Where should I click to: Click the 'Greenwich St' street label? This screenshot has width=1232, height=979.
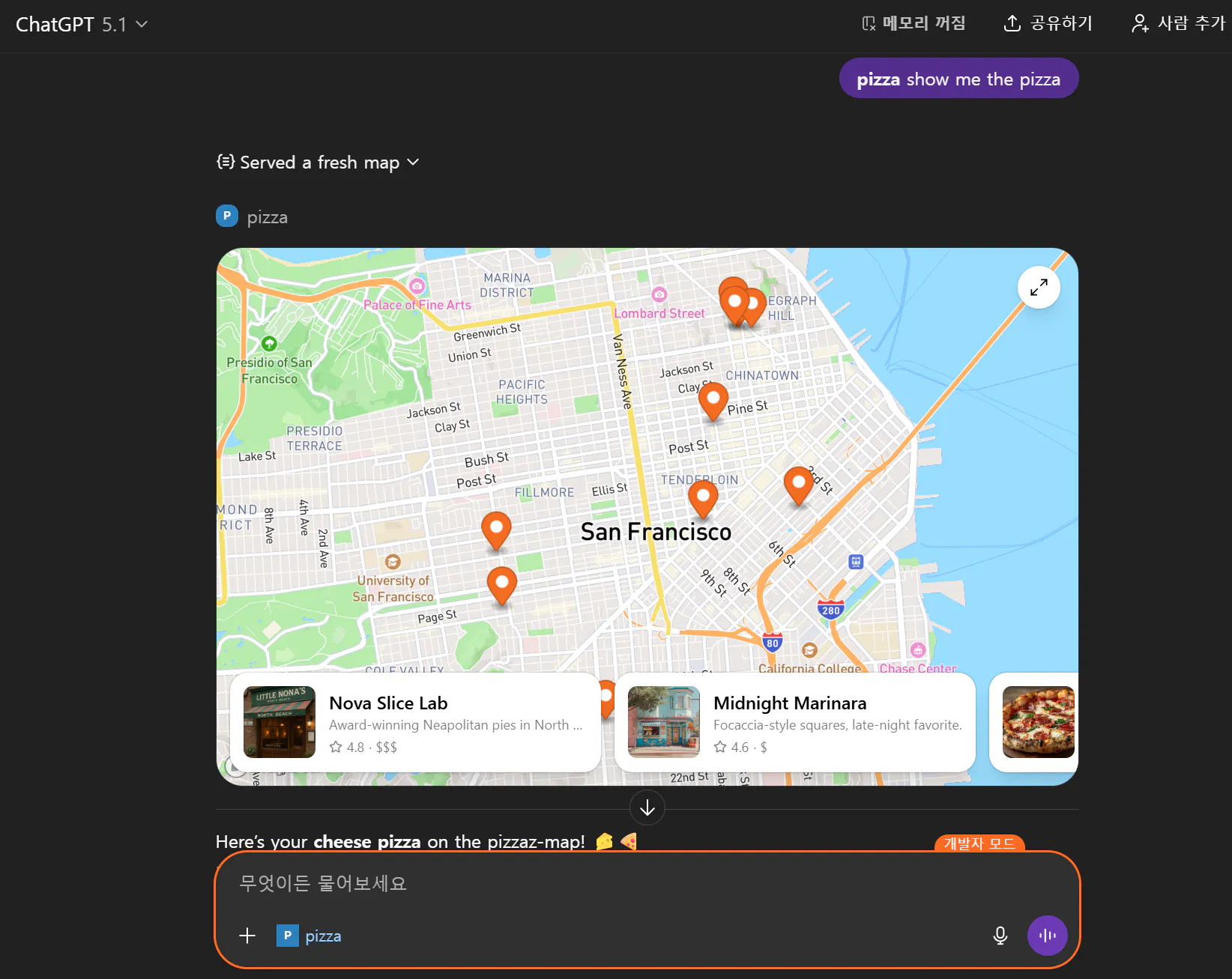pos(487,332)
